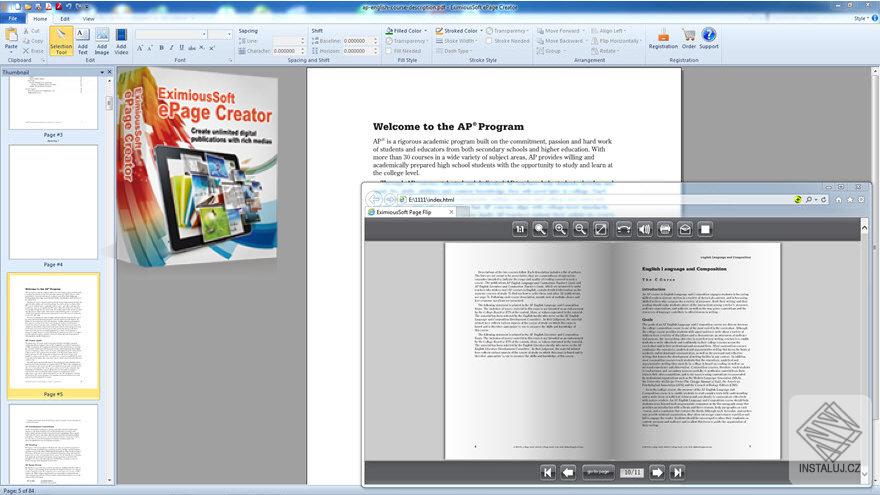
Task: Click the flipbook page number field
Action: [x=631, y=473]
